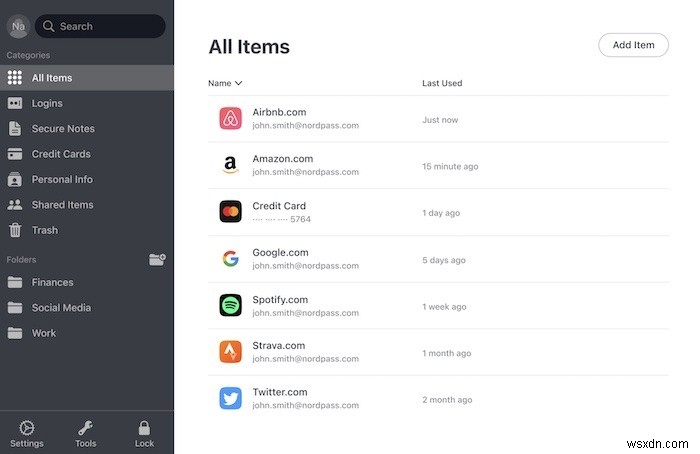Open Tools wrench icon
Screen dimensions: 700x454
coord(85,428)
